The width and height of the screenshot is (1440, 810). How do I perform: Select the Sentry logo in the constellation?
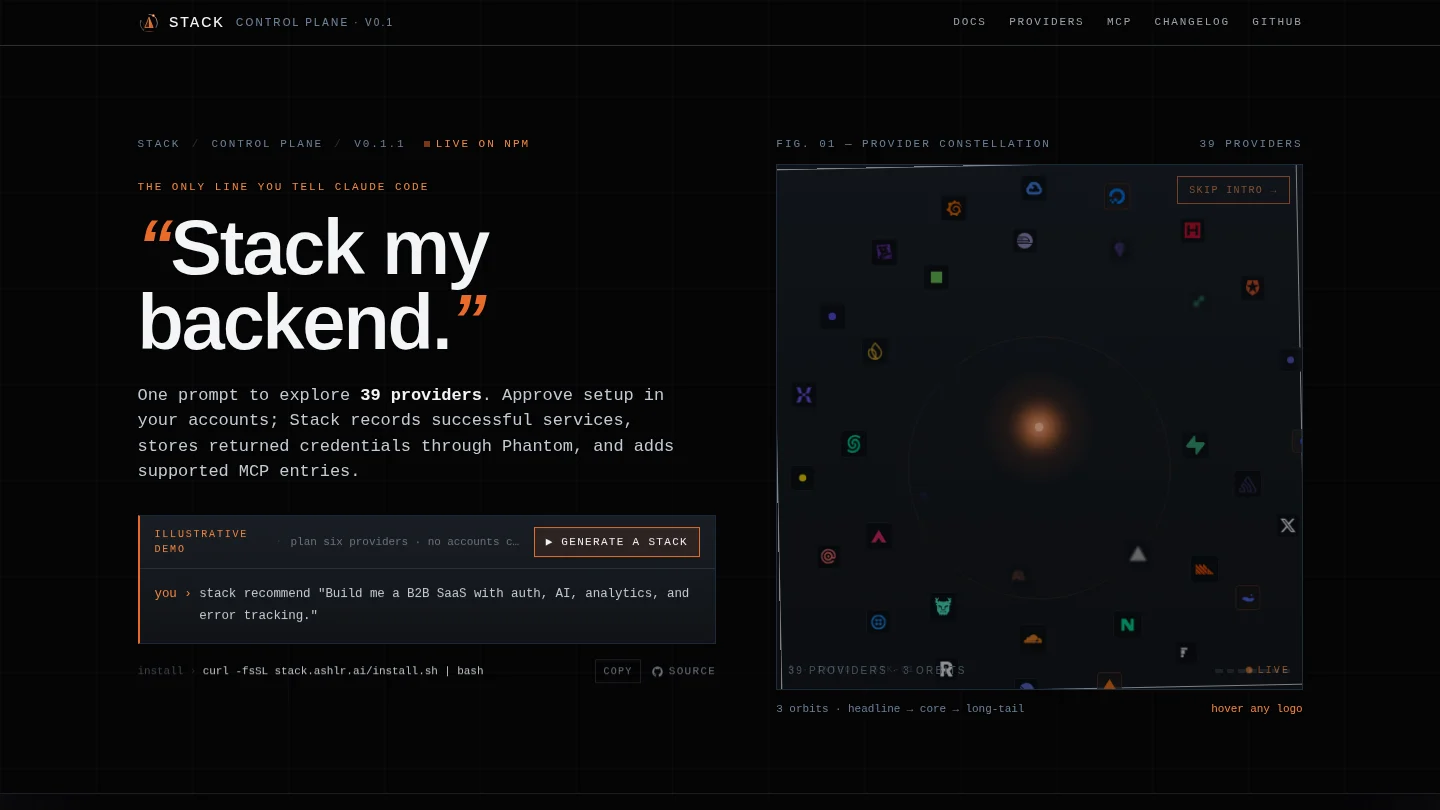pyautogui.click(x=1247, y=484)
